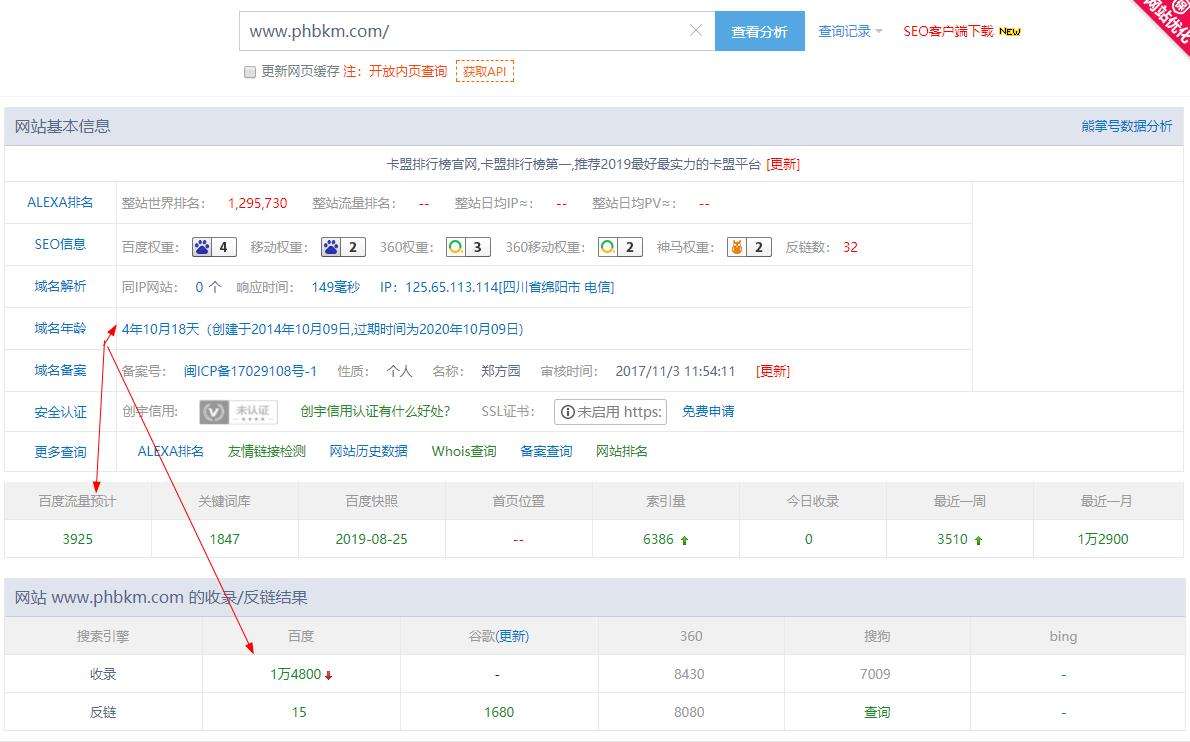Screen dimensions: 1190x742
Task: Click the 今日收录 value 0
Action: tap(808, 539)
